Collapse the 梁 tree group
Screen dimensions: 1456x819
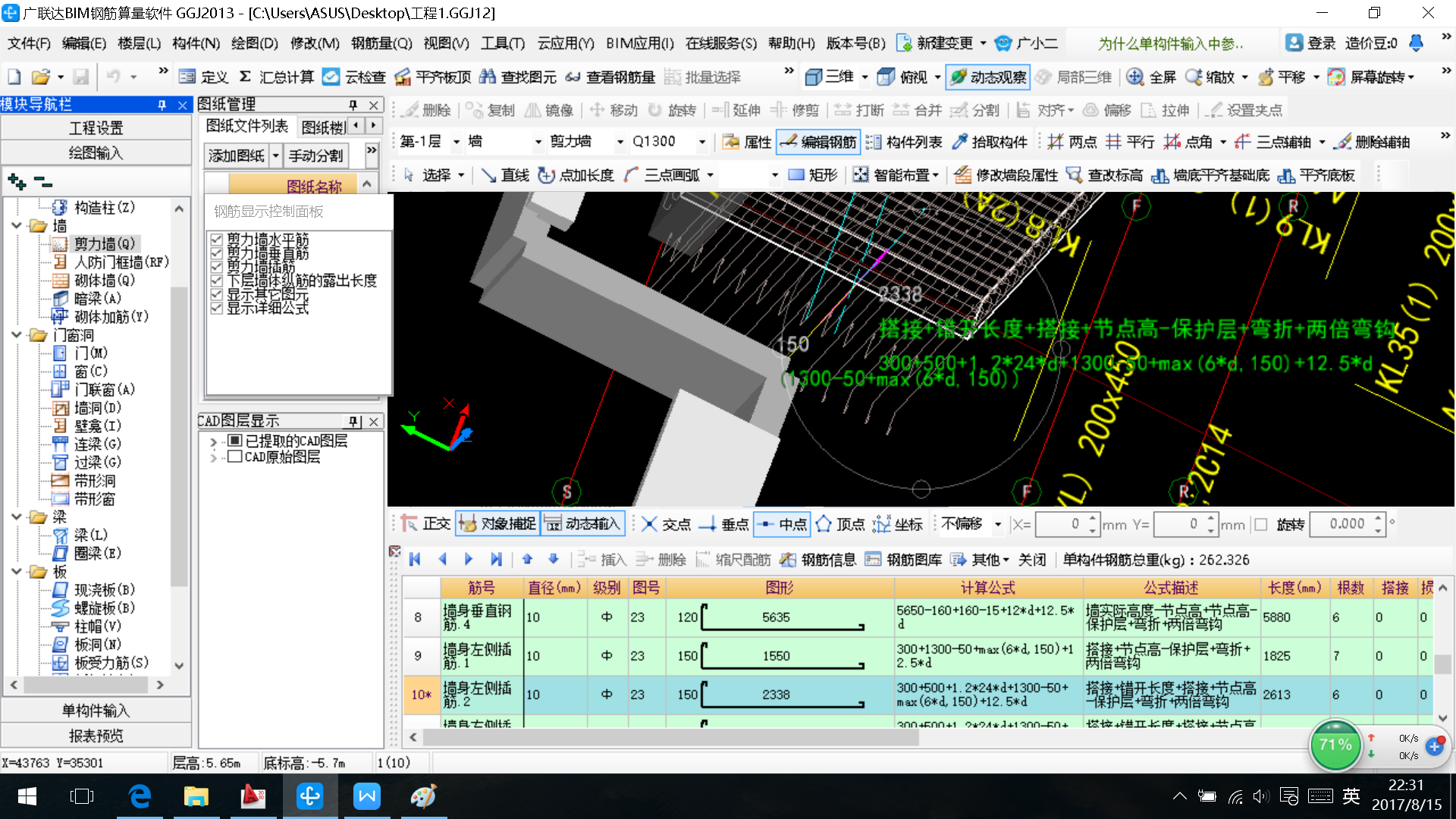point(17,516)
